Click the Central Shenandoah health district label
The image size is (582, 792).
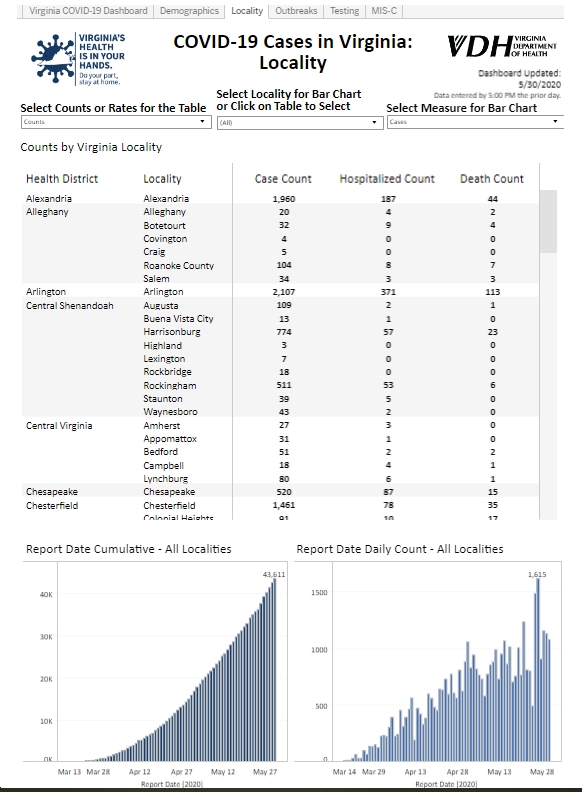pos(70,306)
